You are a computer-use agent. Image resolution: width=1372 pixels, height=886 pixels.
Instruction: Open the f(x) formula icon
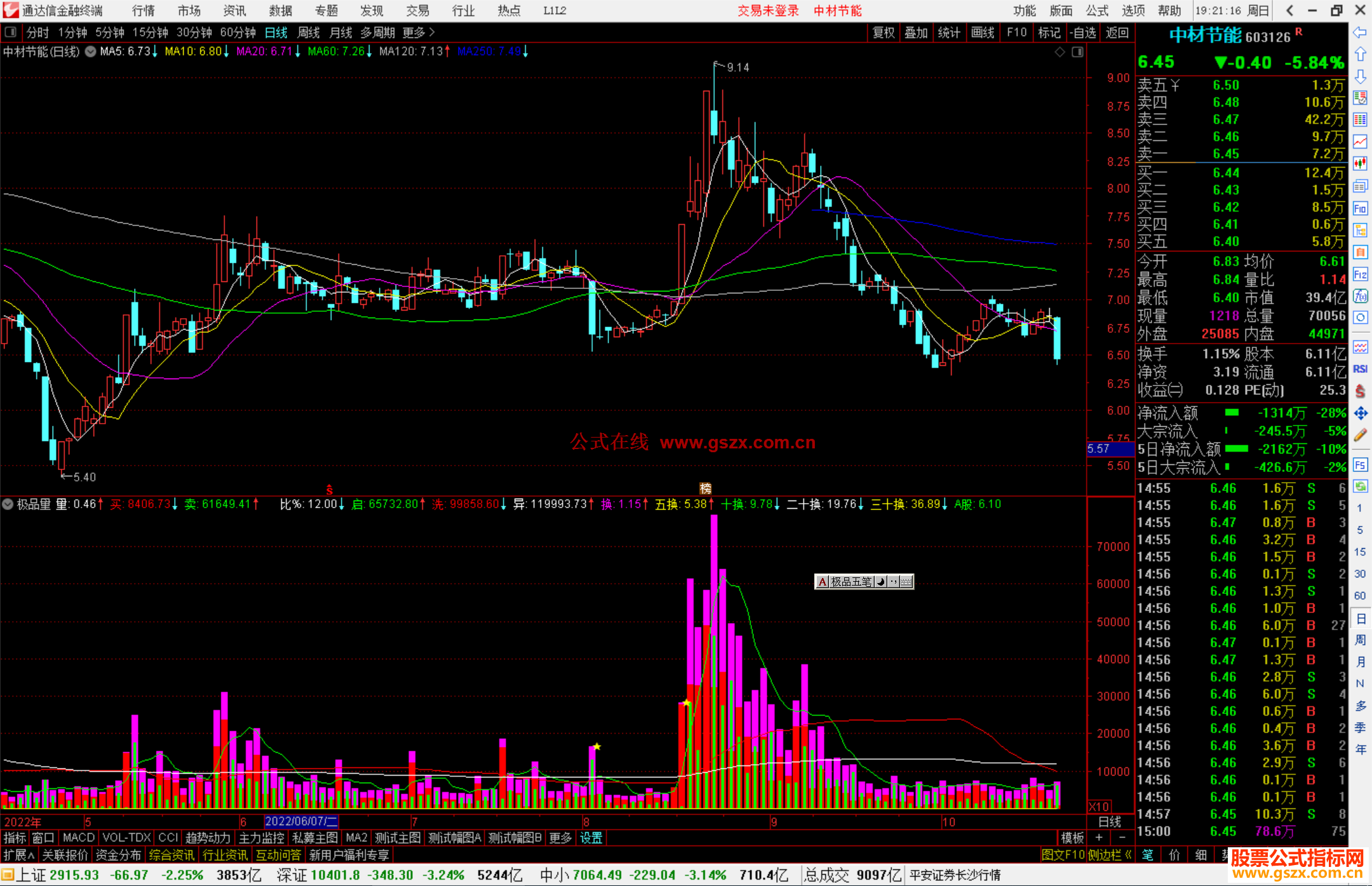pos(1359,296)
